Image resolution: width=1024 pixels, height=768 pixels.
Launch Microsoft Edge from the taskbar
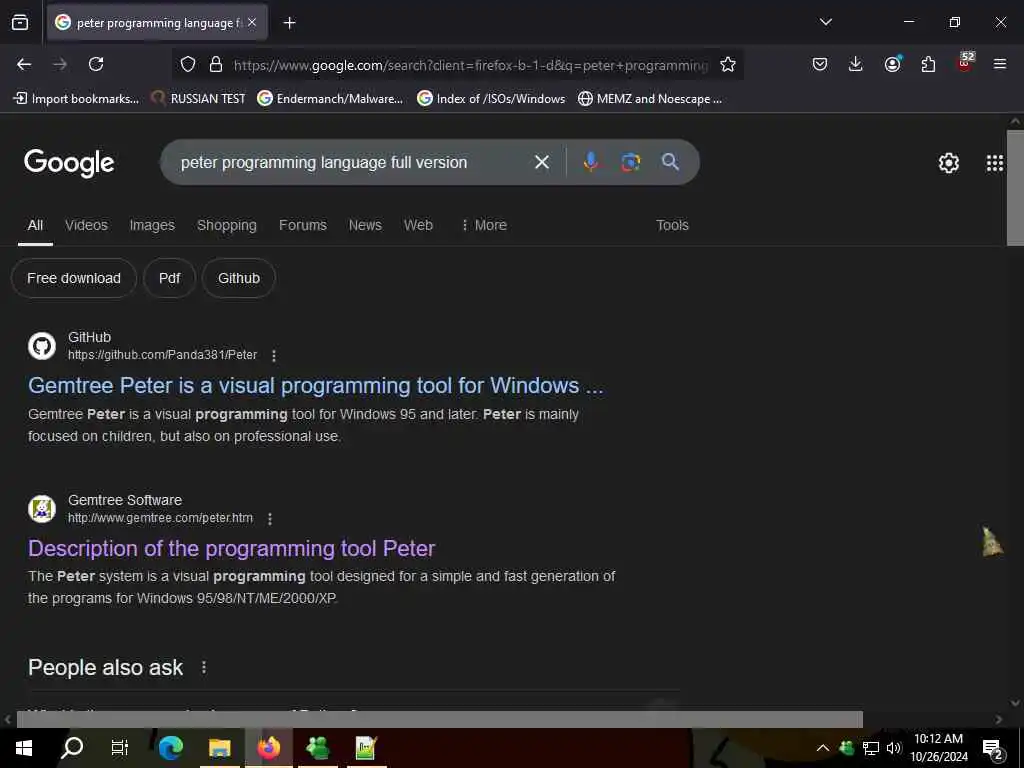point(170,748)
